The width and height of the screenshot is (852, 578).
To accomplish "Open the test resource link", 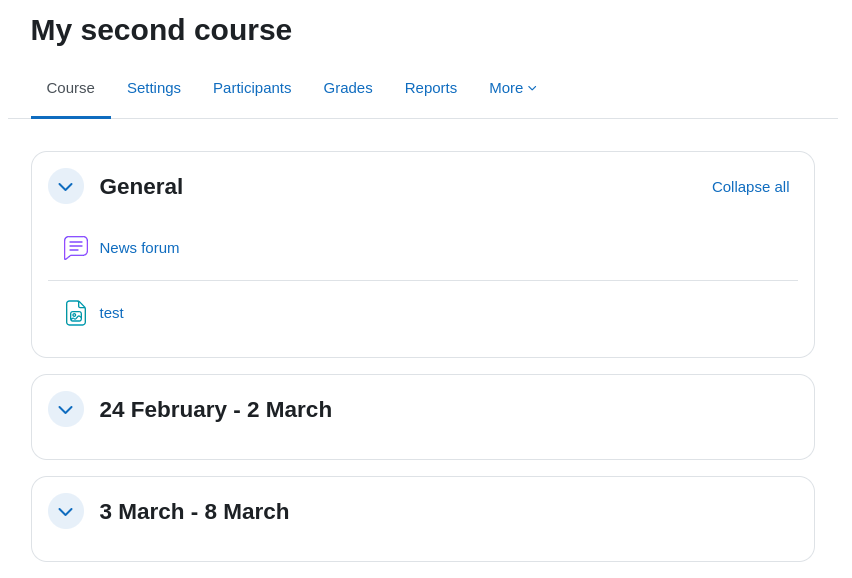I will point(111,313).
